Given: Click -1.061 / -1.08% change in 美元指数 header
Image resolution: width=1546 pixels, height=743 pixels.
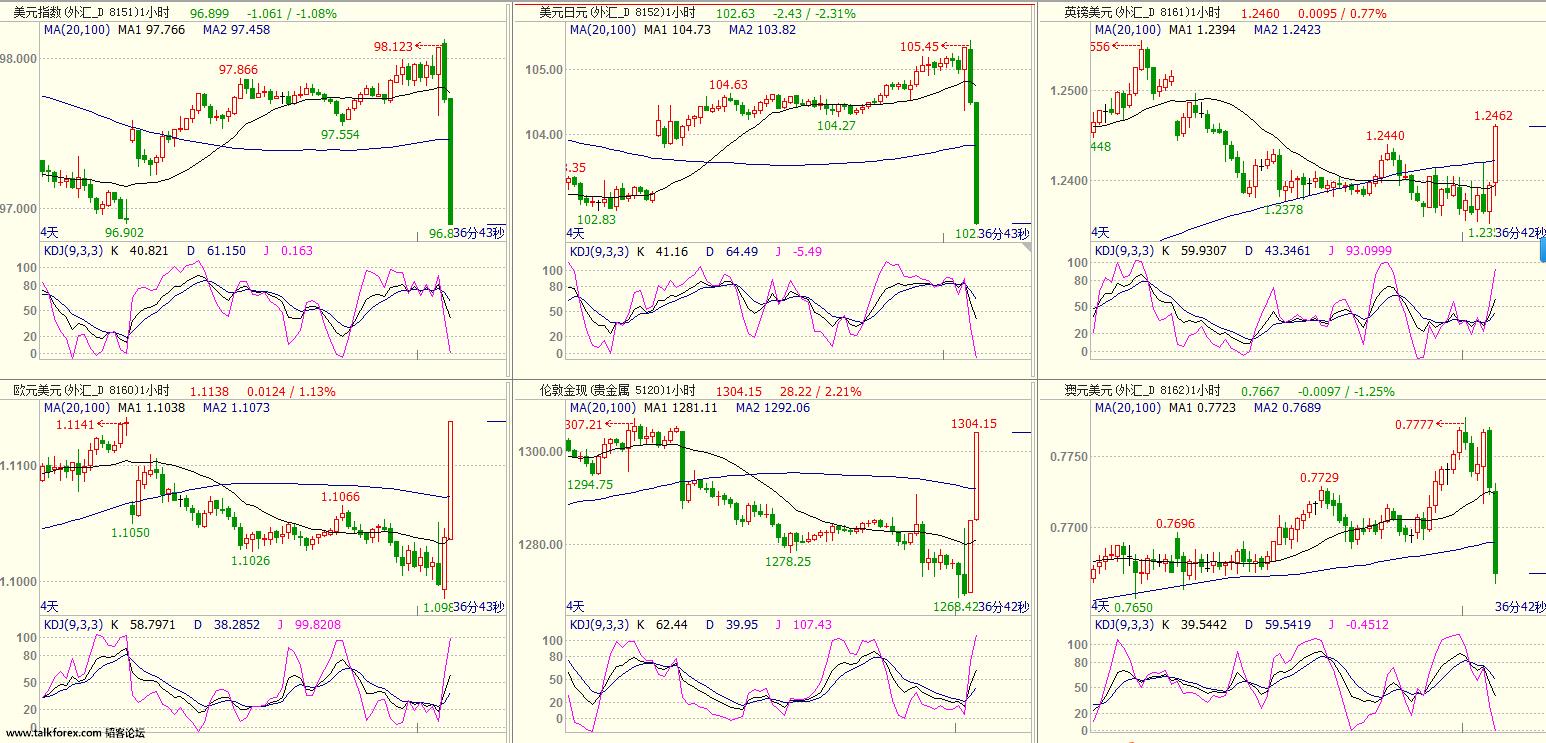Looking at the screenshot, I should (x=290, y=14).
